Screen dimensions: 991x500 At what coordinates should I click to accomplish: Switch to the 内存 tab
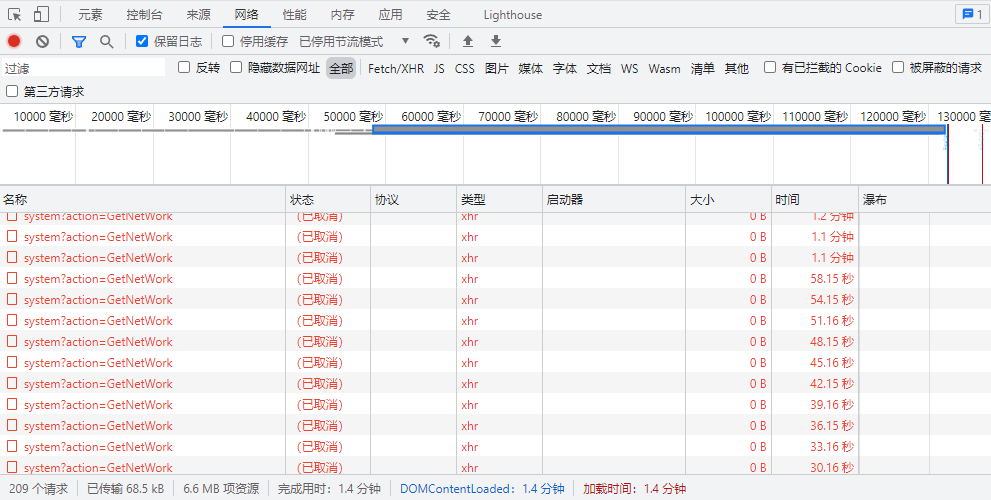pyautogui.click(x=343, y=15)
